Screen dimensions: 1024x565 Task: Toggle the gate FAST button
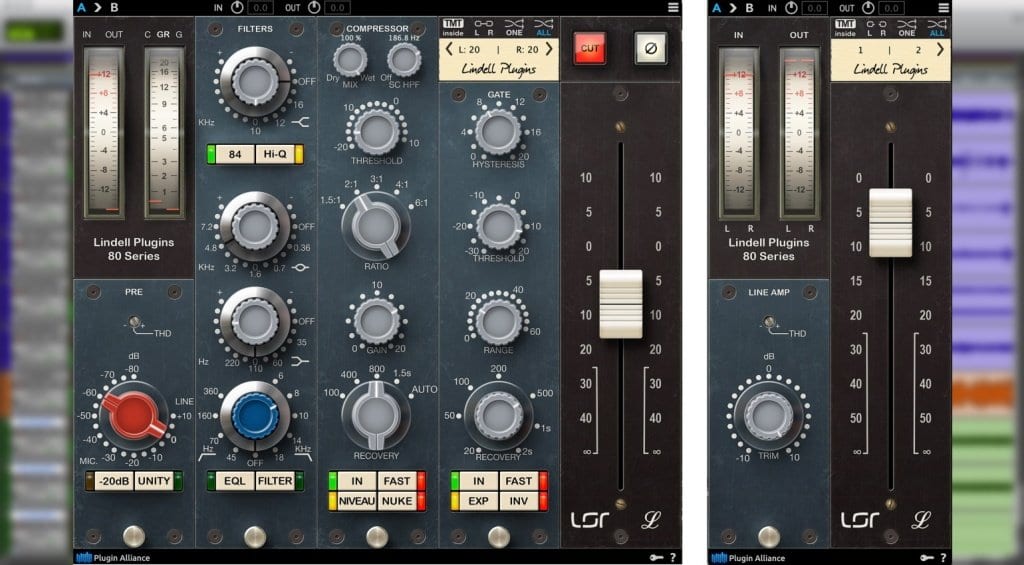(x=519, y=481)
